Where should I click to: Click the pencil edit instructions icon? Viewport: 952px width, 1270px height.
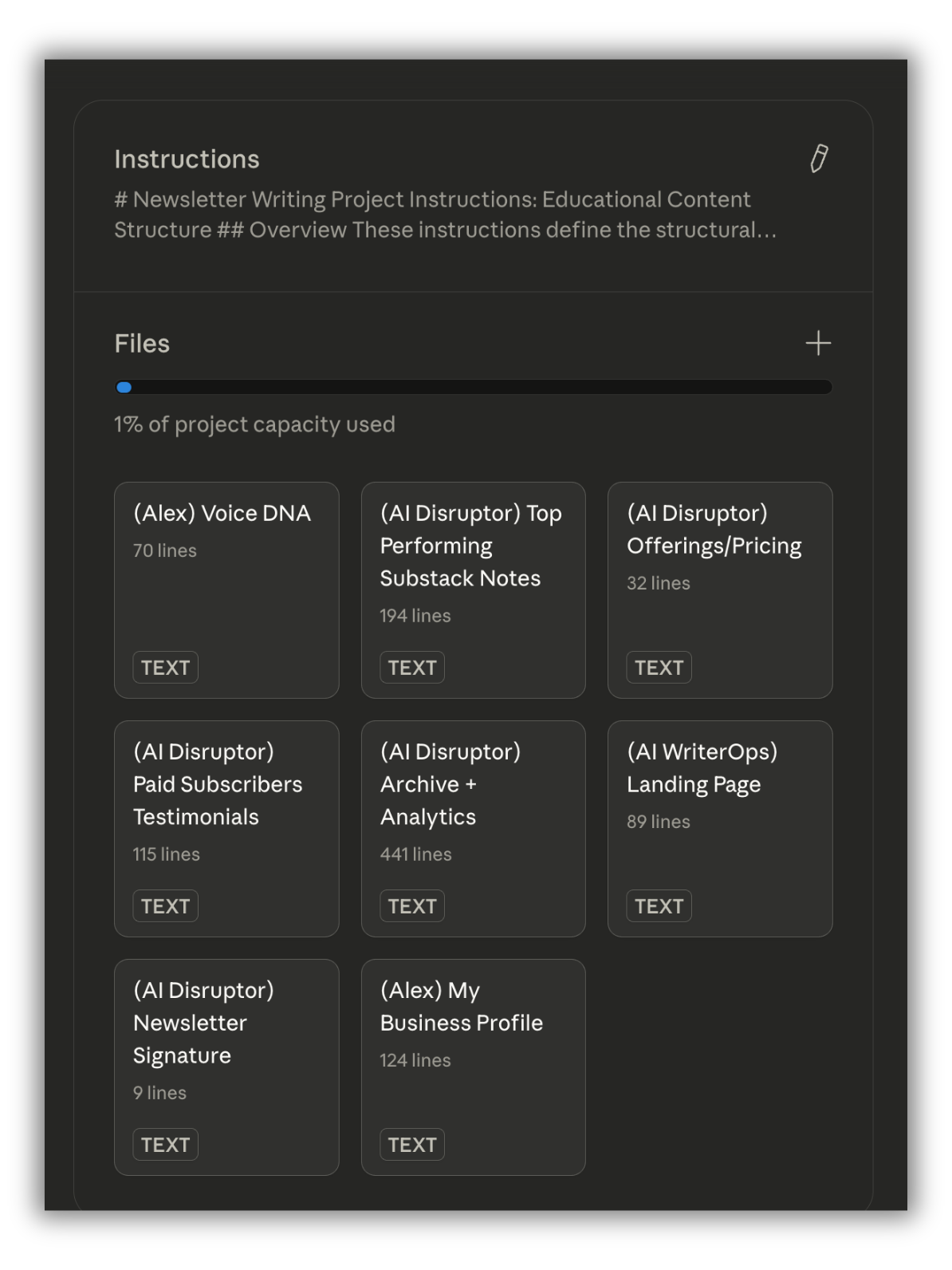tap(819, 159)
